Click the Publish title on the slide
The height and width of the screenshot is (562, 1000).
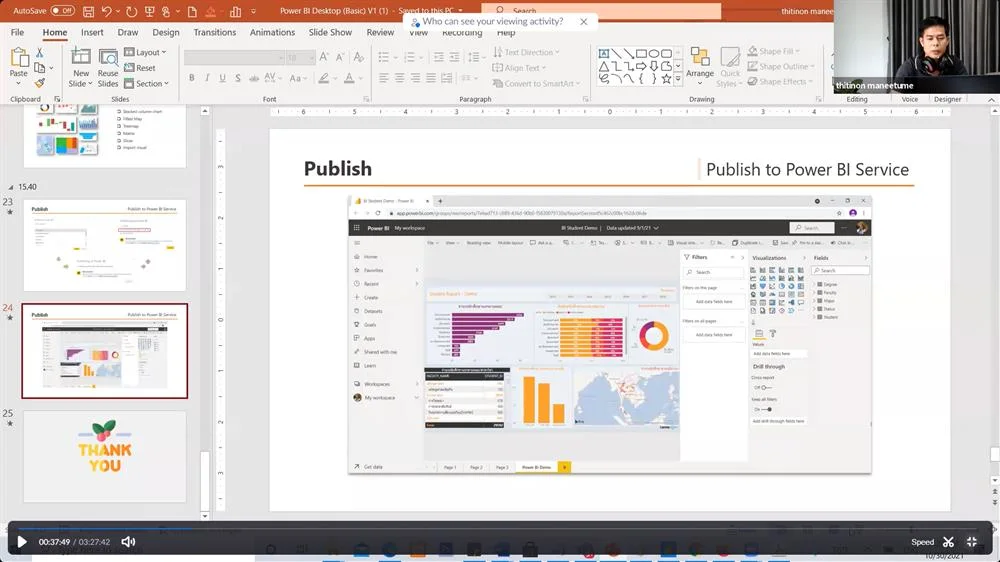click(337, 169)
